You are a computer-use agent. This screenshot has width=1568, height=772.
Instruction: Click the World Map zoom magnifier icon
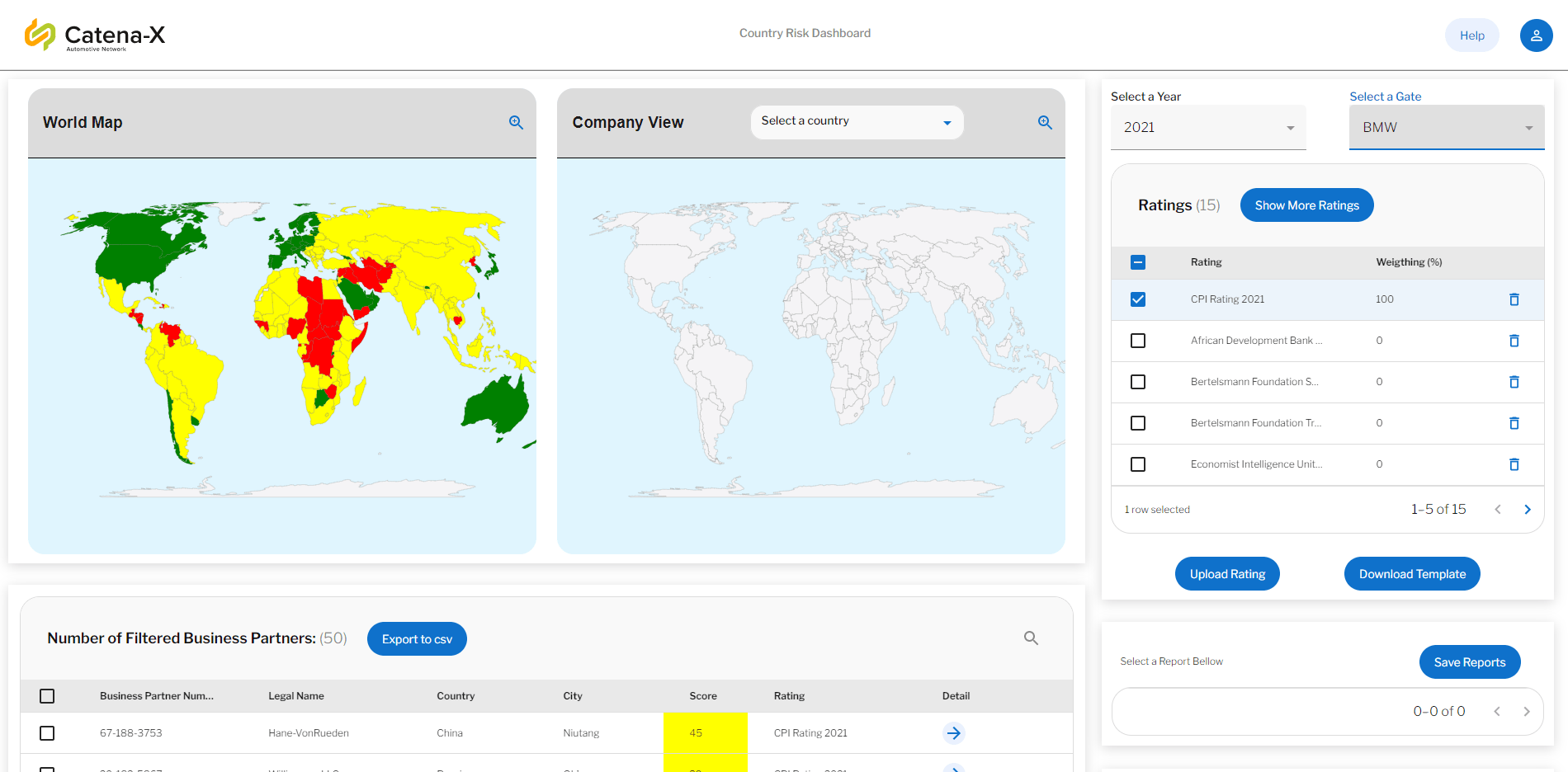pos(516,122)
